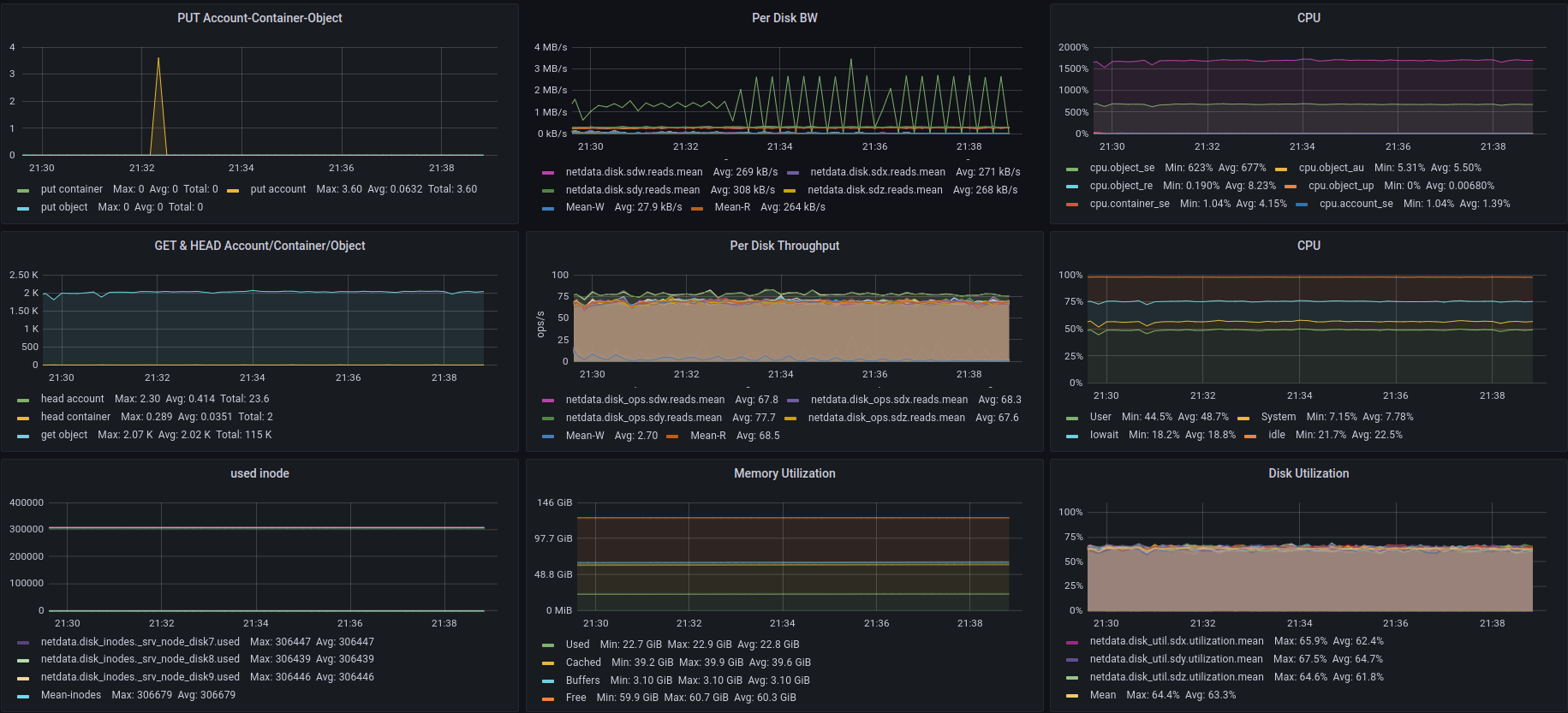
Task: Toggle the iowait series legend label
Action: point(1104,435)
